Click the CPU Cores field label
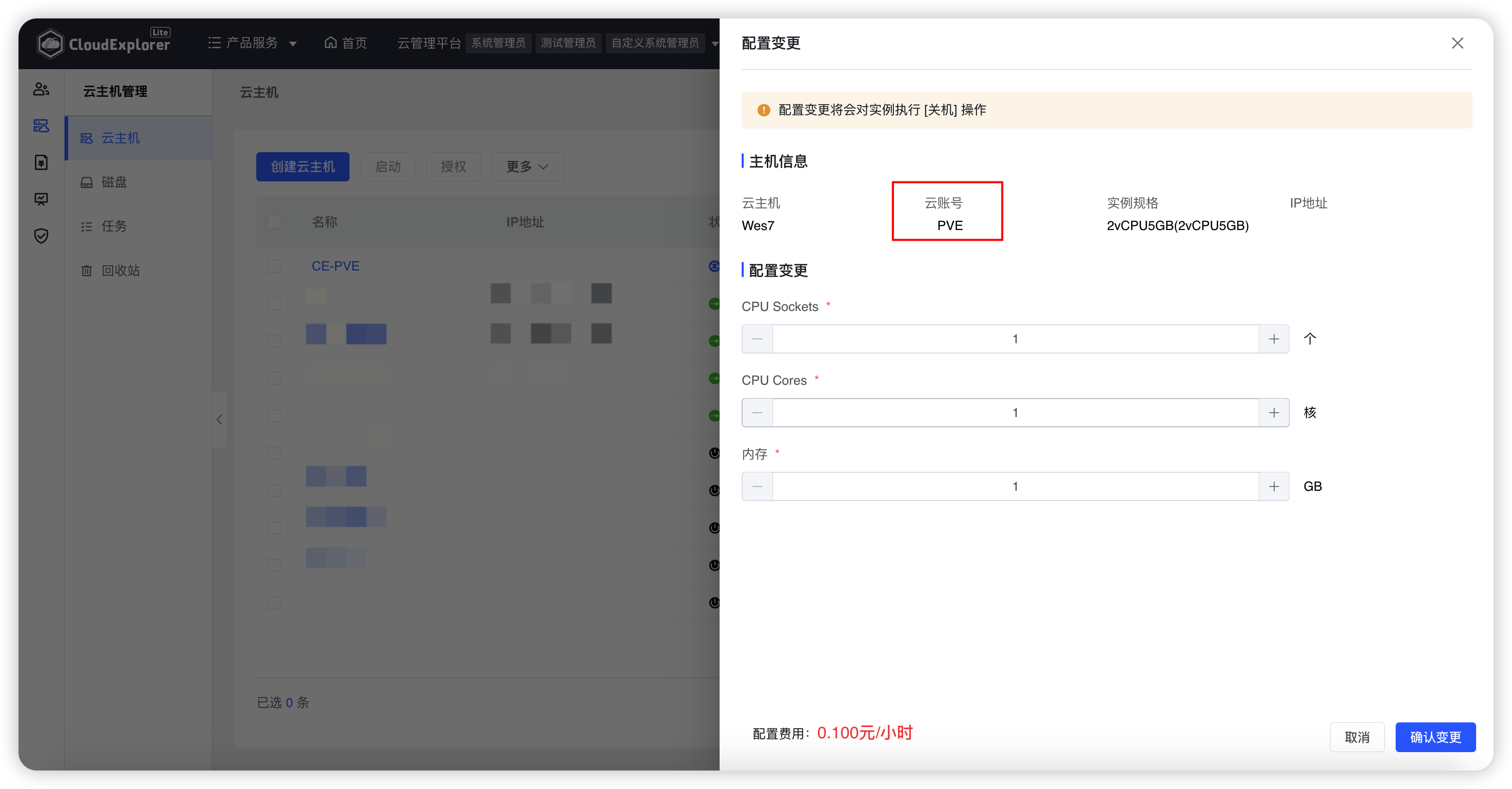This screenshot has width=1512, height=789. (774, 381)
